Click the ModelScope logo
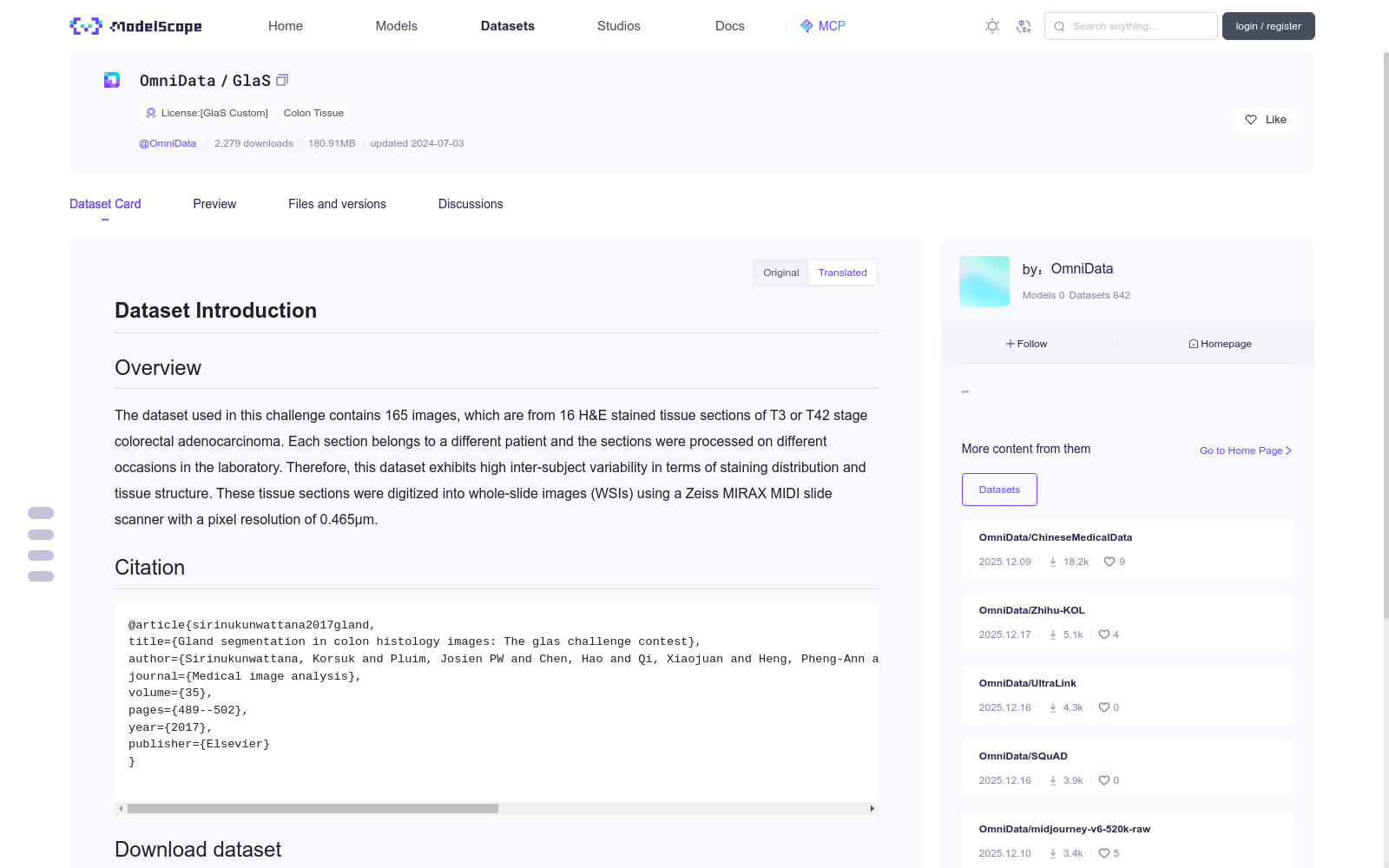 136,26
